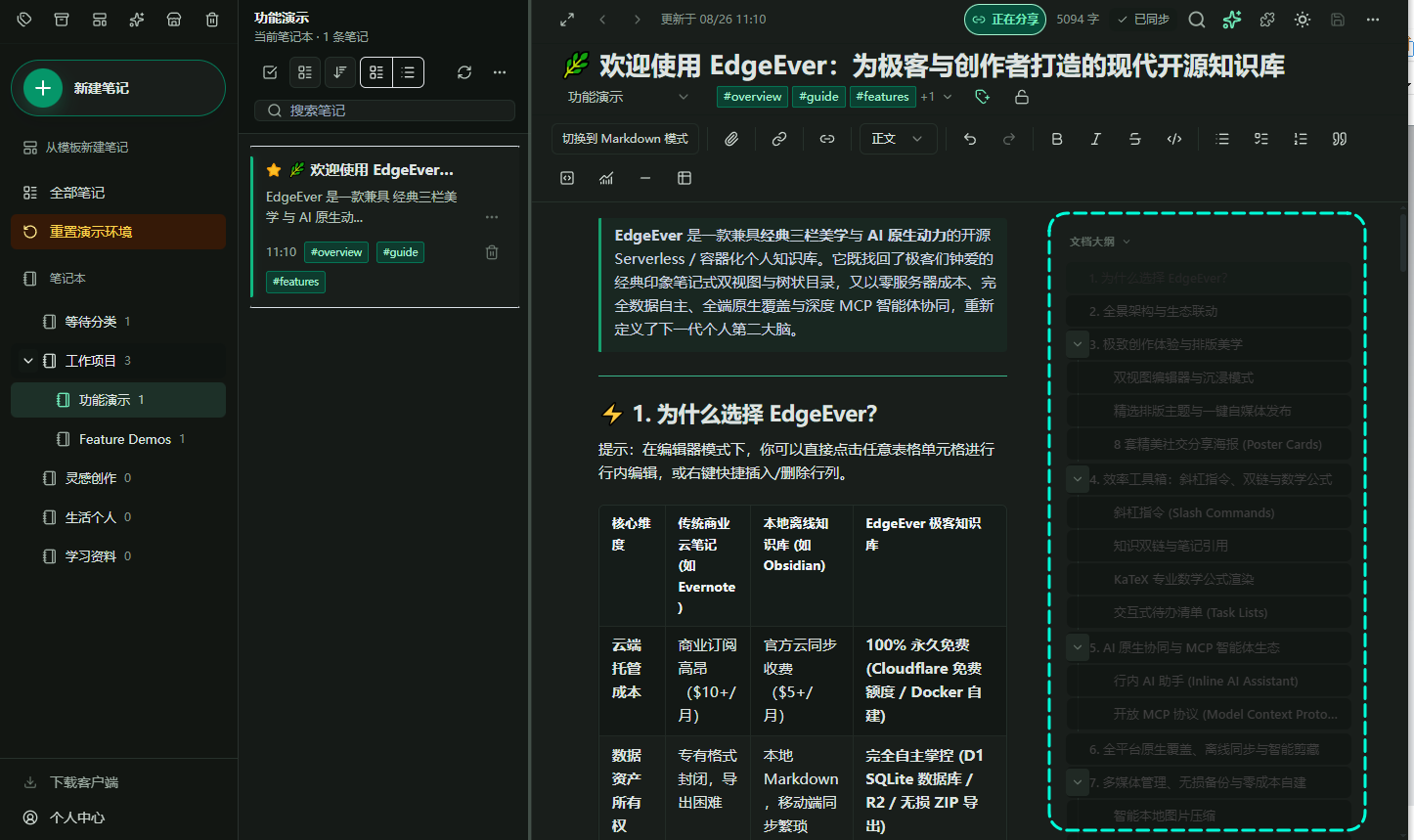Click the 正在分享 share status button
This screenshot has width=1414, height=840.
[x=1005, y=20]
